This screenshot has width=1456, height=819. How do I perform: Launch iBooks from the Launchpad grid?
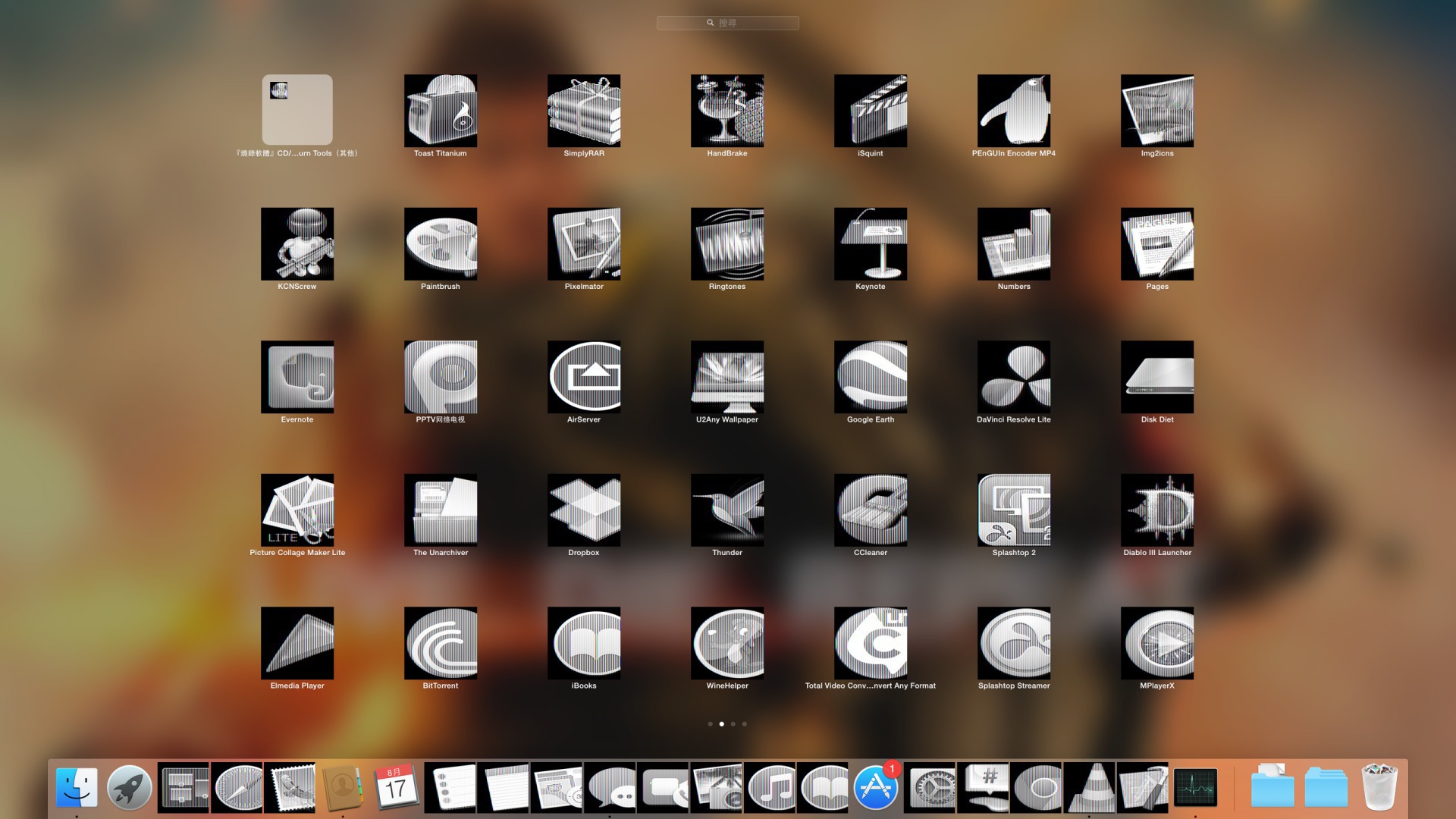point(584,643)
